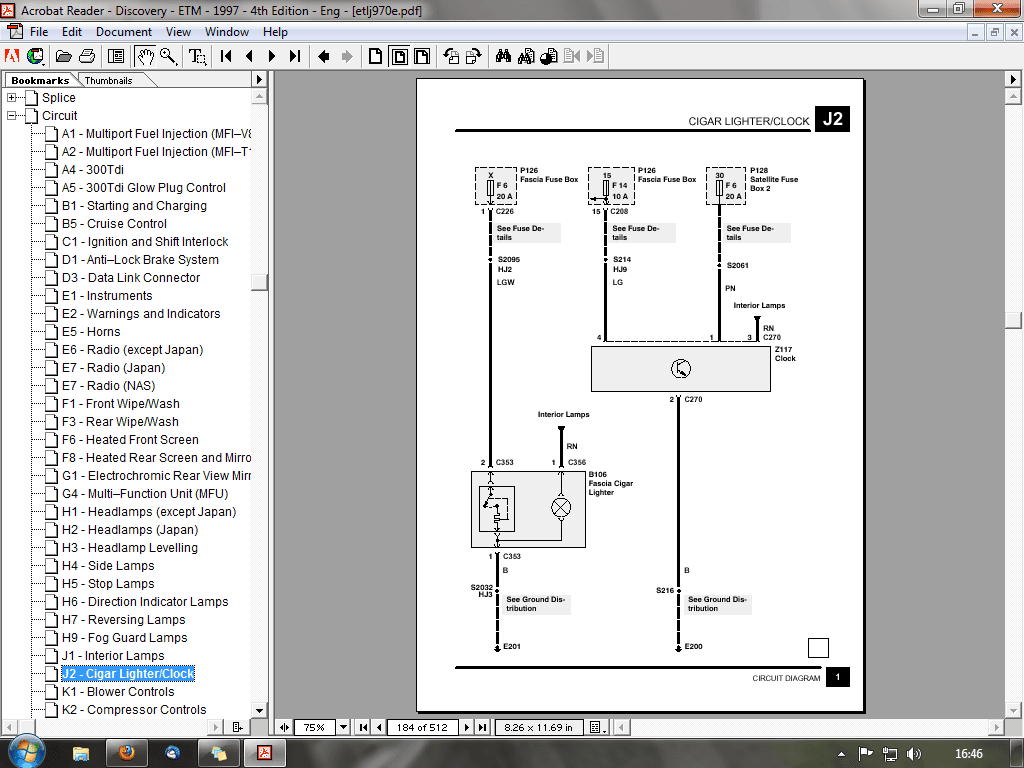Open the File menu
1024x768 pixels.
39,31
